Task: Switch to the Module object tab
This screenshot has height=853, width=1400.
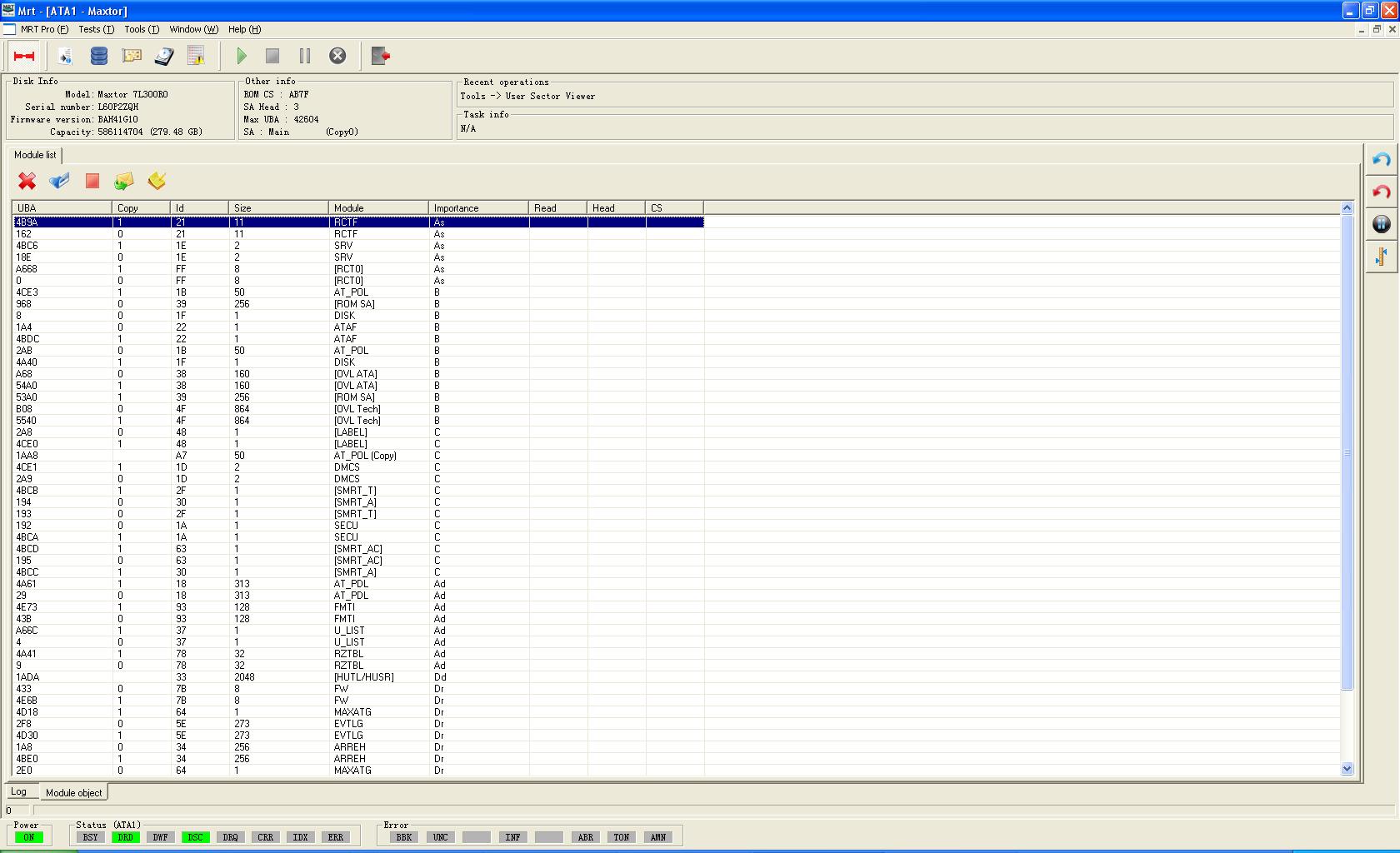Action: [73, 792]
